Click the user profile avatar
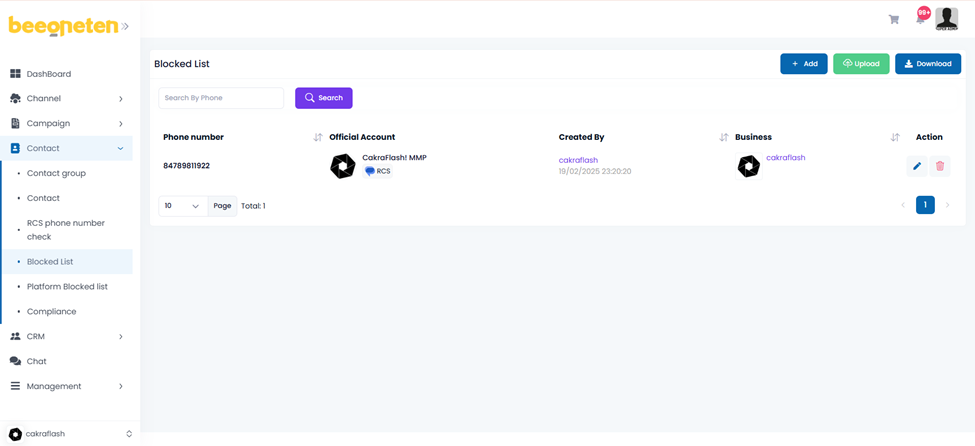Image resolution: width=975 pixels, height=446 pixels. 946,17
